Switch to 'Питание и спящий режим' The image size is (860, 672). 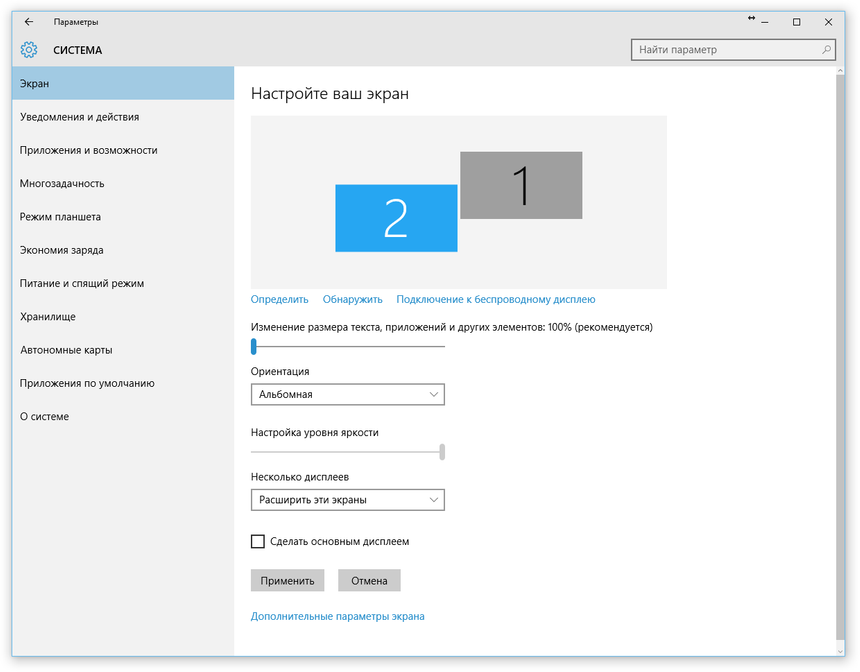[x=82, y=283]
